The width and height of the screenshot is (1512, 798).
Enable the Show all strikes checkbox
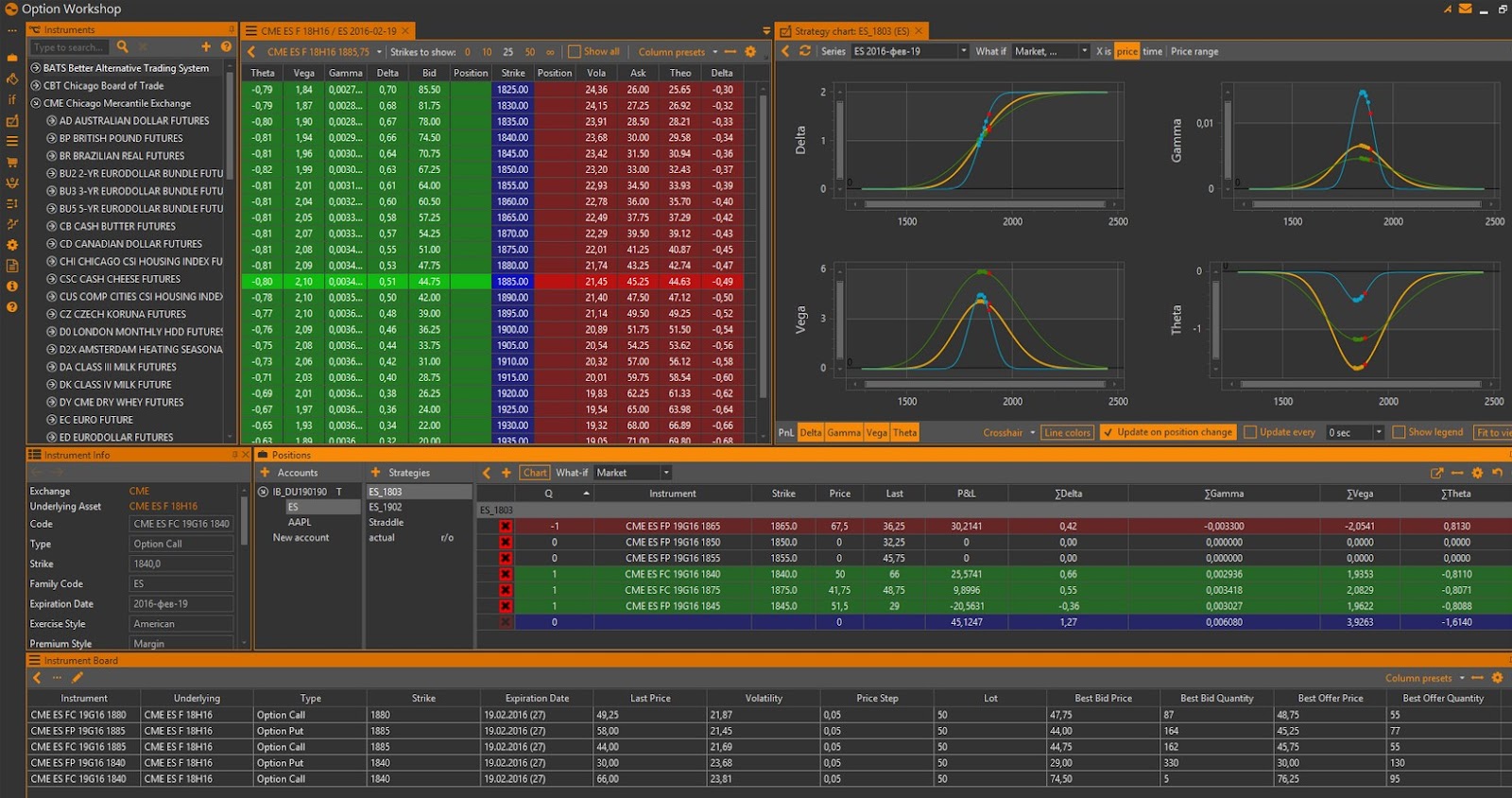coord(574,52)
